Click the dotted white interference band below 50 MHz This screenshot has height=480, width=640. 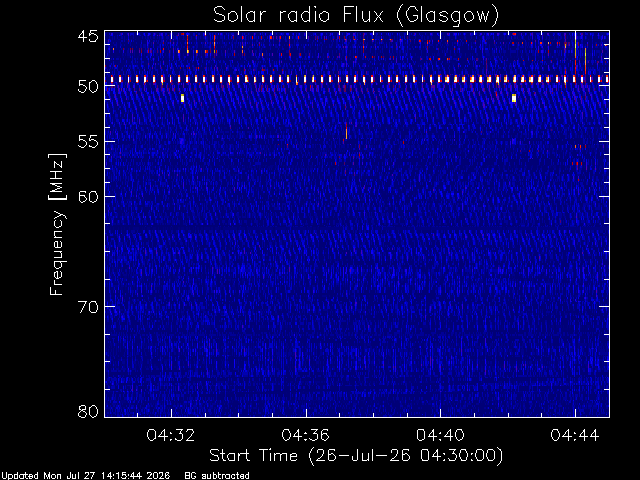pyautogui.click(x=357, y=79)
